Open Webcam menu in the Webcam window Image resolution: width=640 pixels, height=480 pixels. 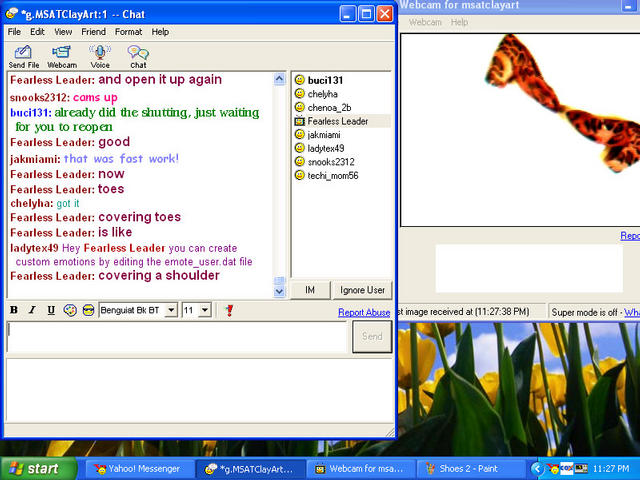425,22
